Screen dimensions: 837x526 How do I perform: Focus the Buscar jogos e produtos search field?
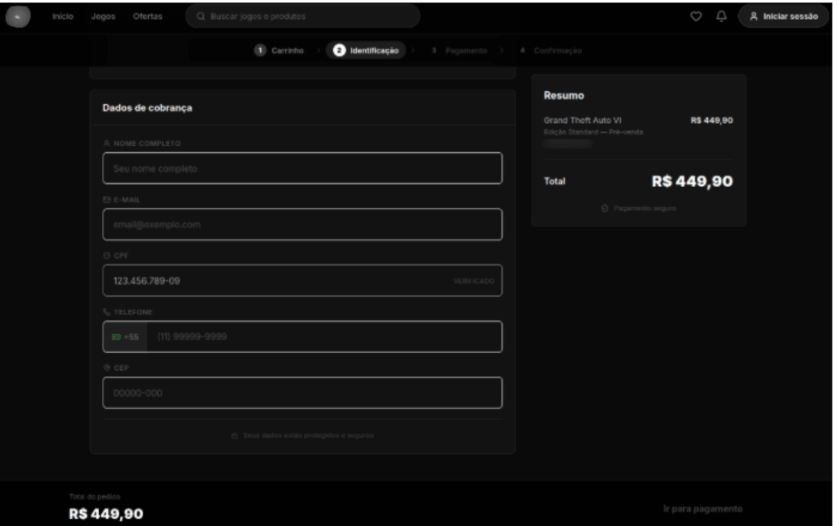[x=303, y=17]
